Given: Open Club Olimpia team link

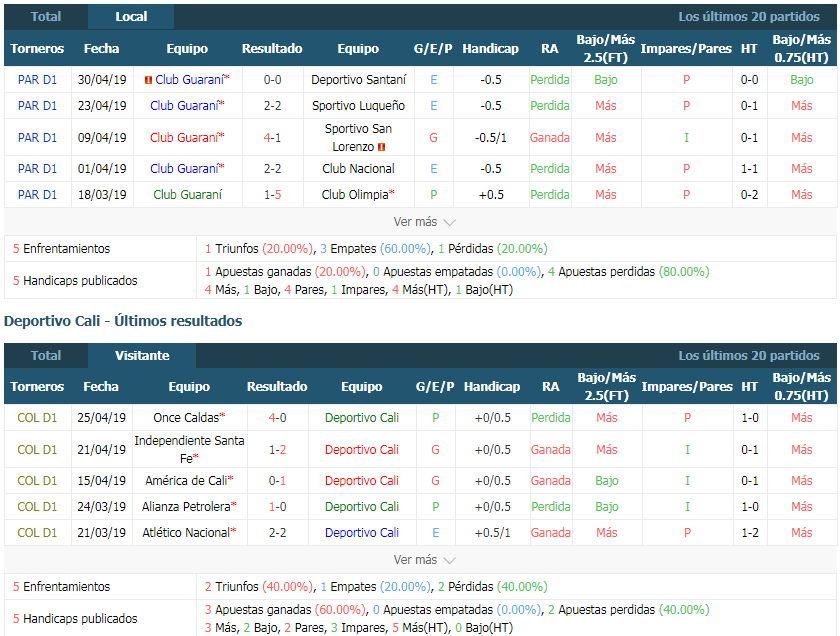Looking at the screenshot, I should tap(355, 194).
